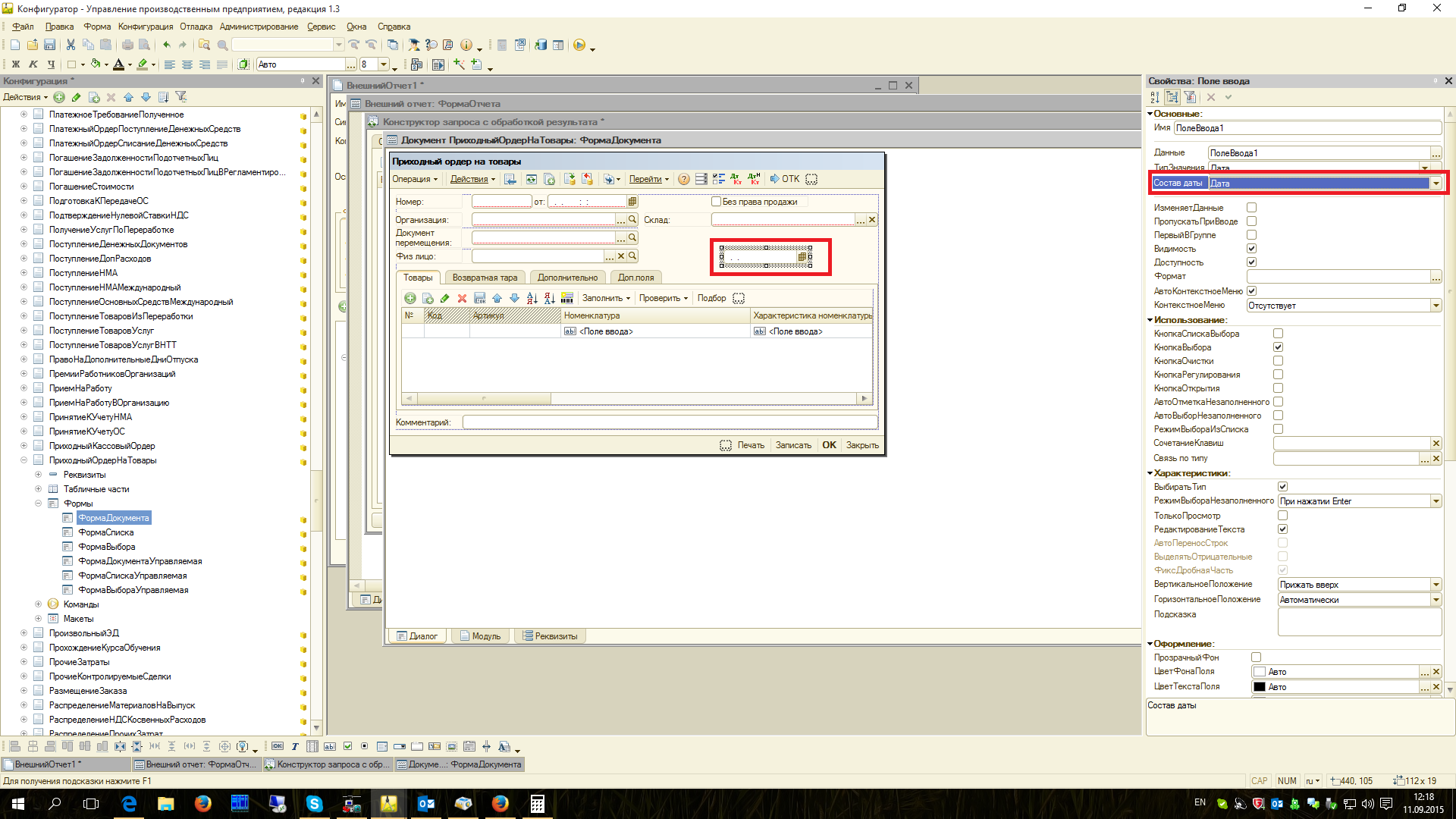The image size is (1456, 819).
Task: Click the ЦветФонаПоля color swatch
Action: [1260, 672]
